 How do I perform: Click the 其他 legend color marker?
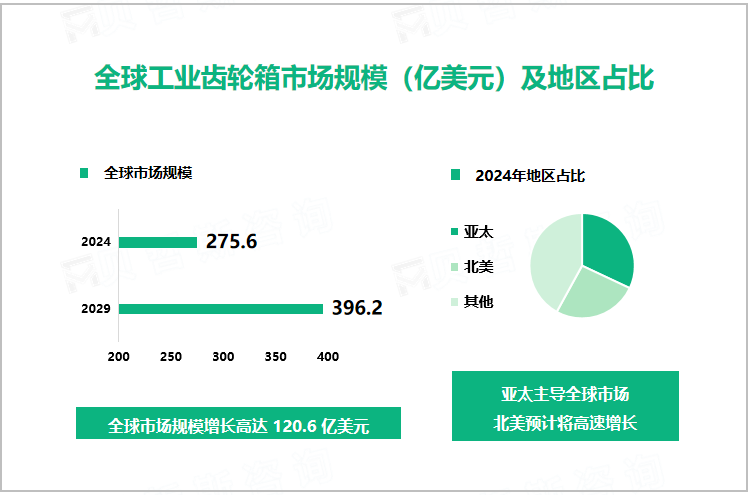(x=455, y=302)
